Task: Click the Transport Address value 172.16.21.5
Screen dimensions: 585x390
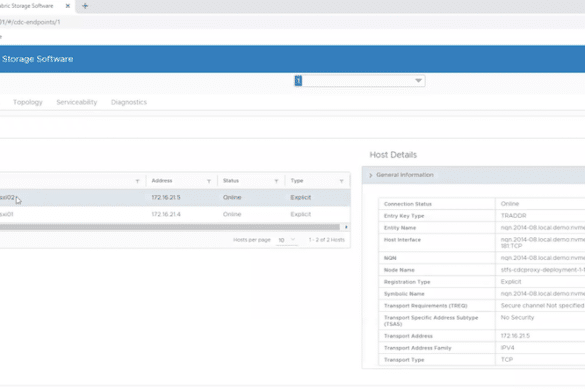Action: pyautogui.click(x=515, y=336)
